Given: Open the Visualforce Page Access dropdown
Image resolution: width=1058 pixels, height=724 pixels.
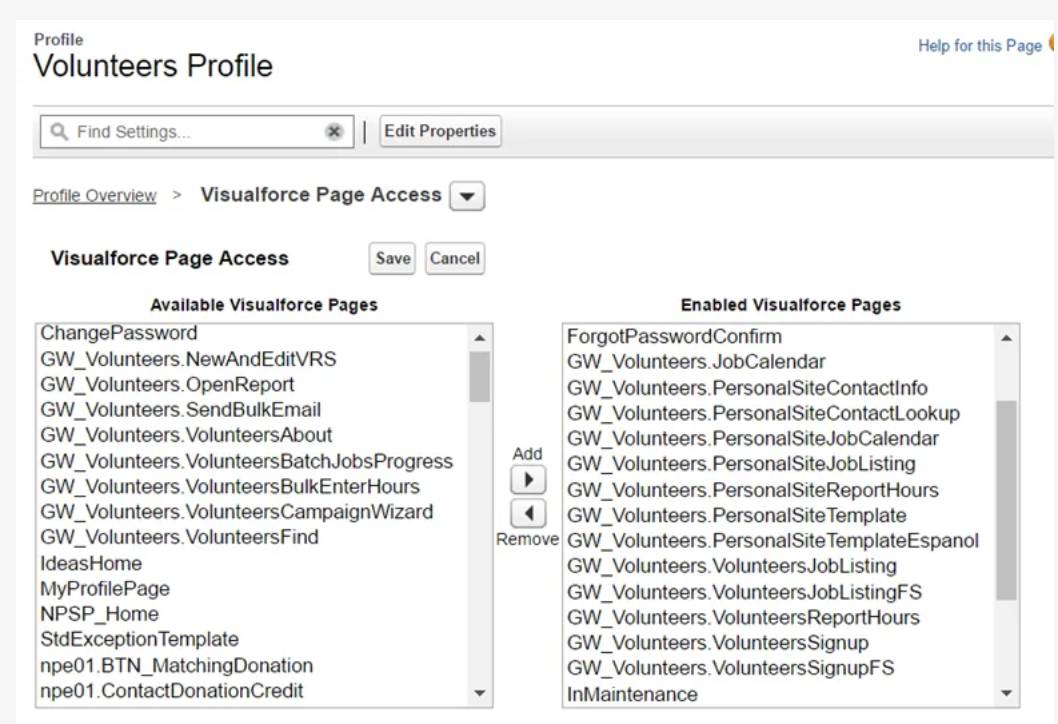Looking at the screenshot, I should tap(467, 196).
